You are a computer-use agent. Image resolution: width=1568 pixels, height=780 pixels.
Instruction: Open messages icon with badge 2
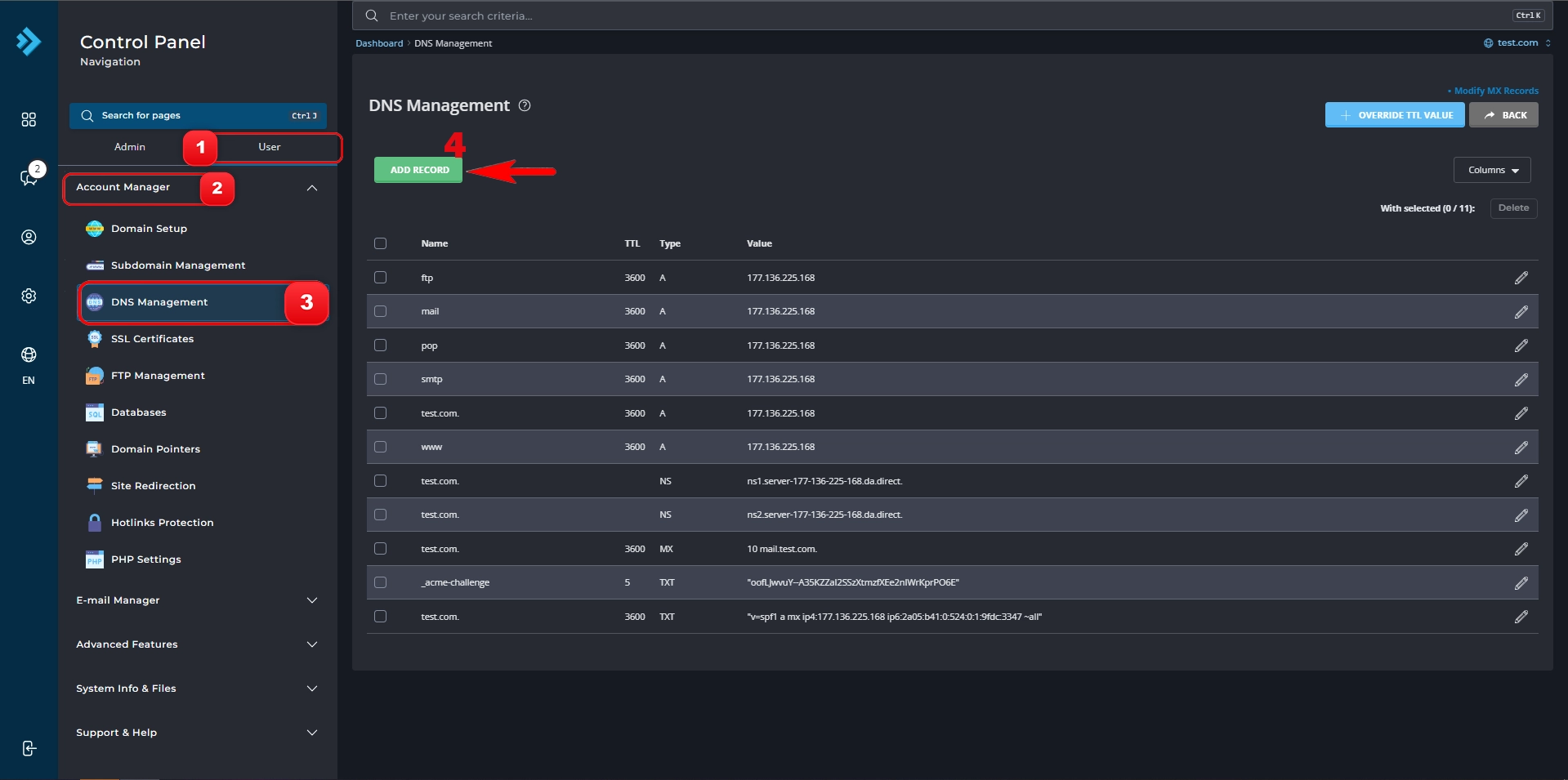coord(30,176)
